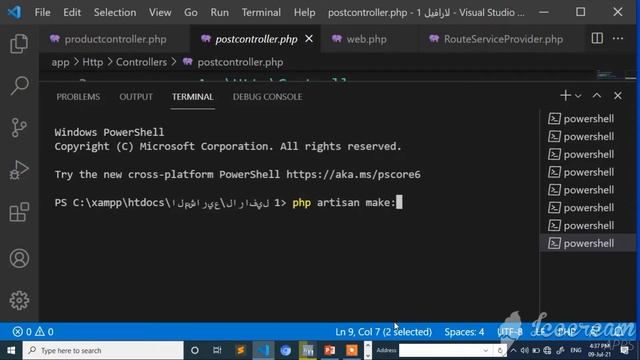
Task: Open the Help menu
Action: 304,12
